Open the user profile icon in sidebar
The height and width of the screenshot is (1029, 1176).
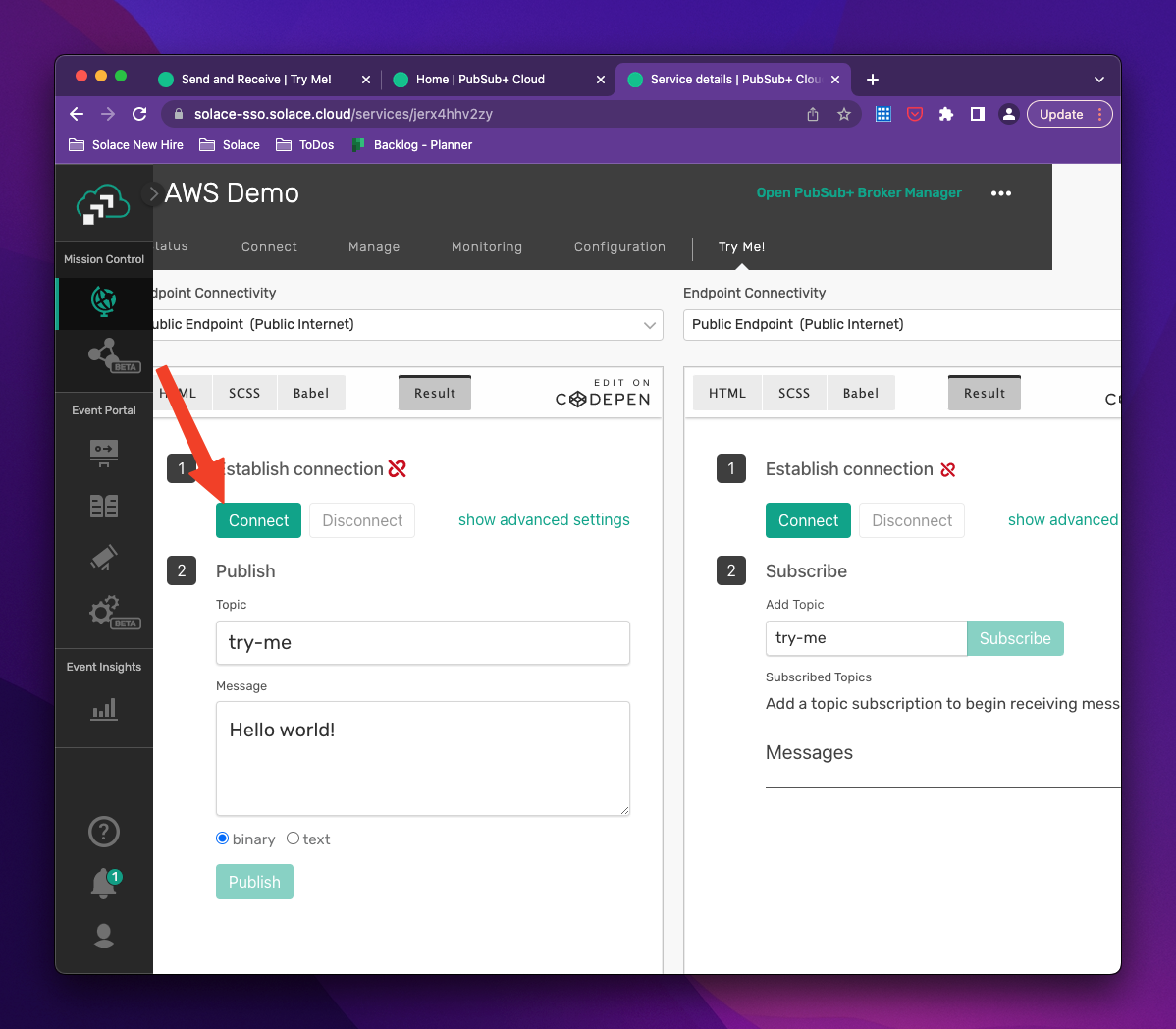[x=104, y=936]
